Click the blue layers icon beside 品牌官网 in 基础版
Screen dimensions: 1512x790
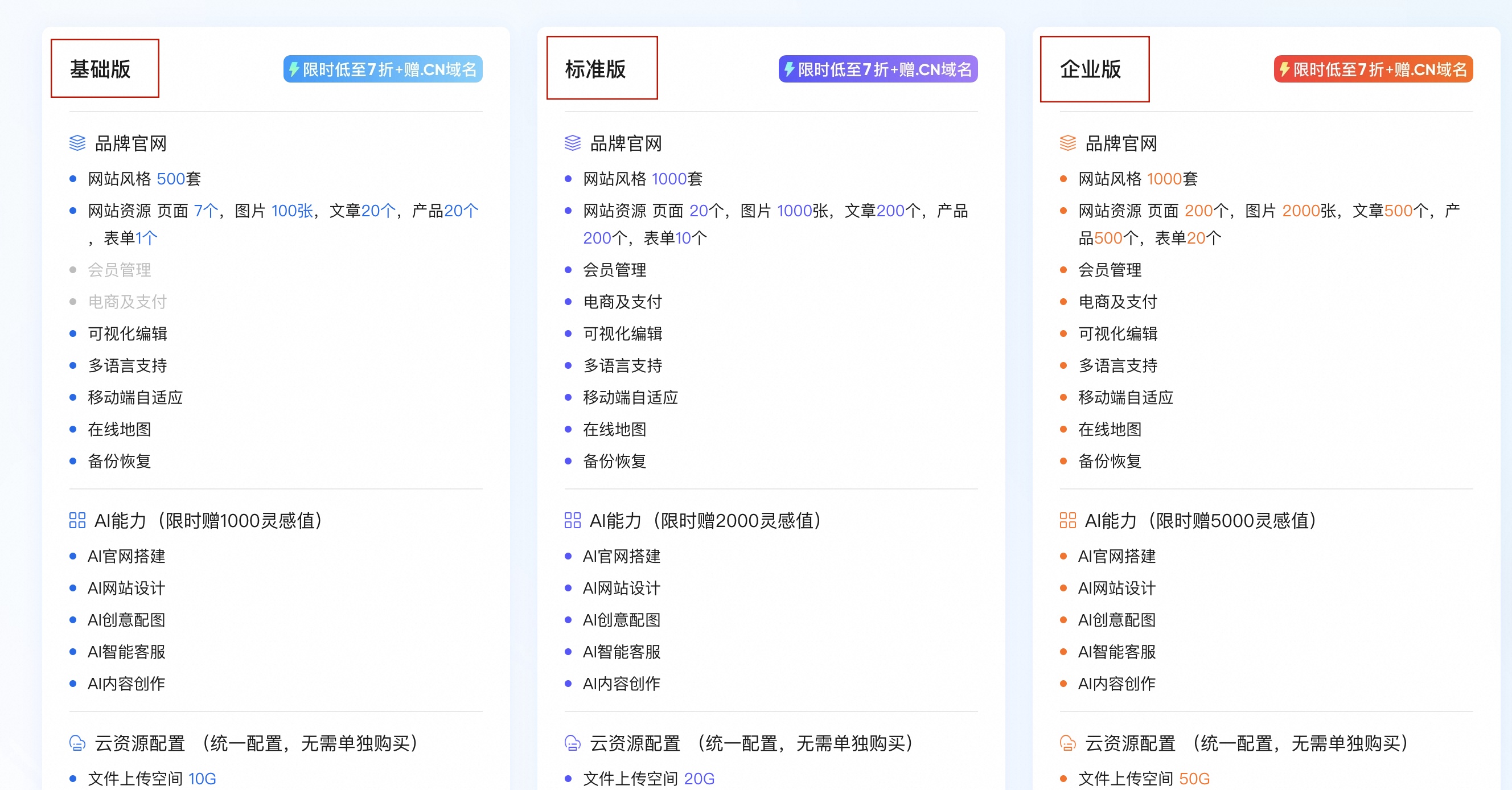pyautogui.click(x=77, y=143)
